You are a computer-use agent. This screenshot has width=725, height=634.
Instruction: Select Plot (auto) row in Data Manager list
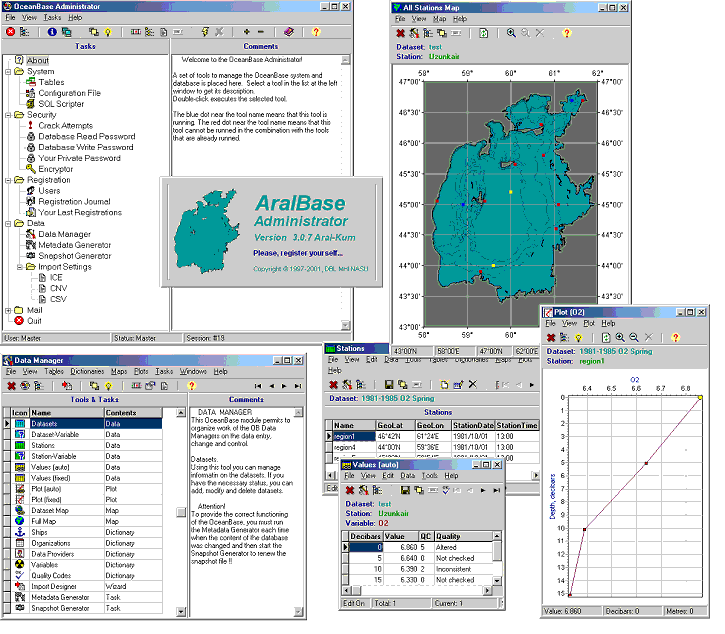point(88,489)
